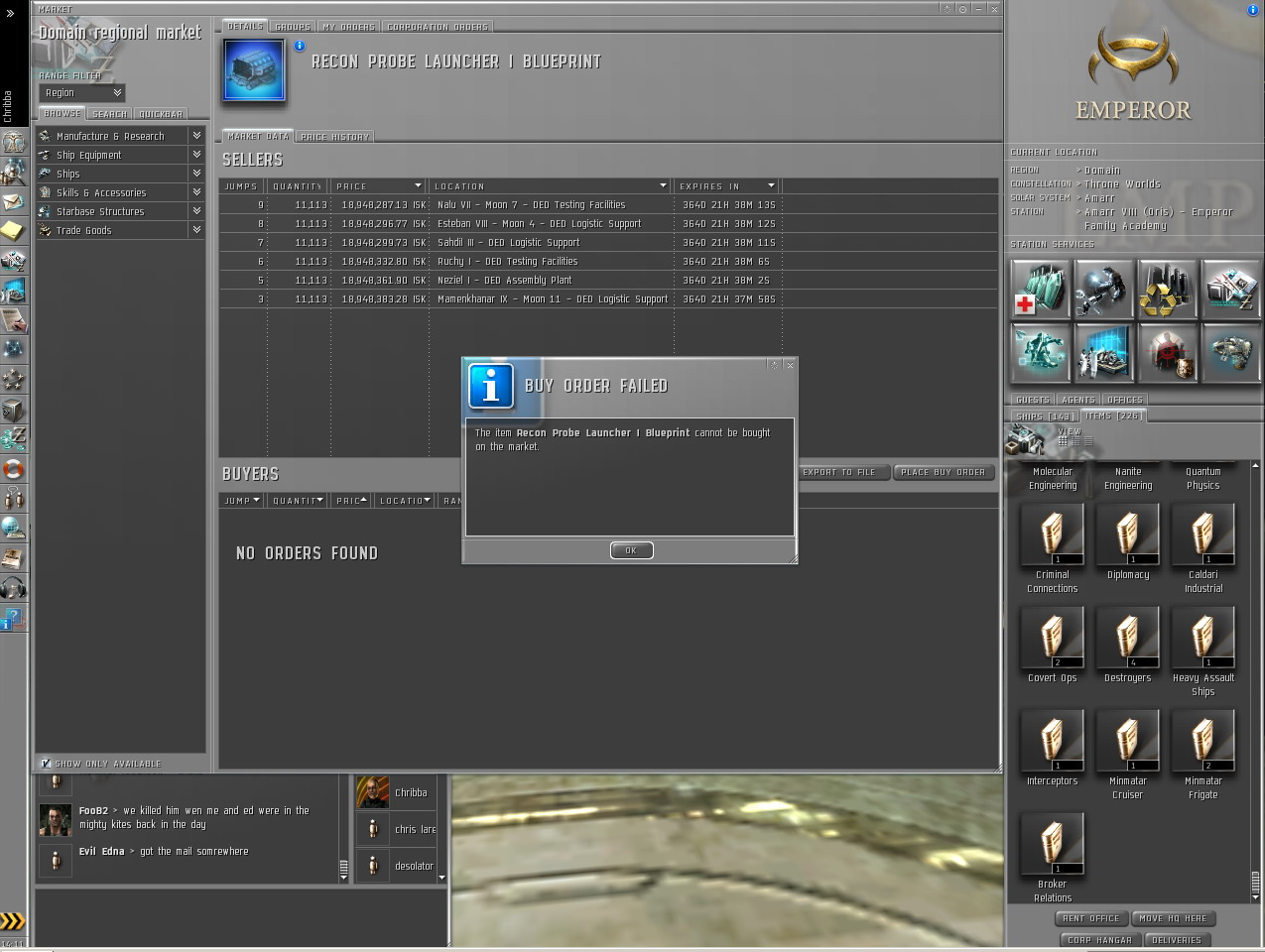Select the Nalu VII seller order row
This screenshot has width=1265, height=952.
click(608, 205)
